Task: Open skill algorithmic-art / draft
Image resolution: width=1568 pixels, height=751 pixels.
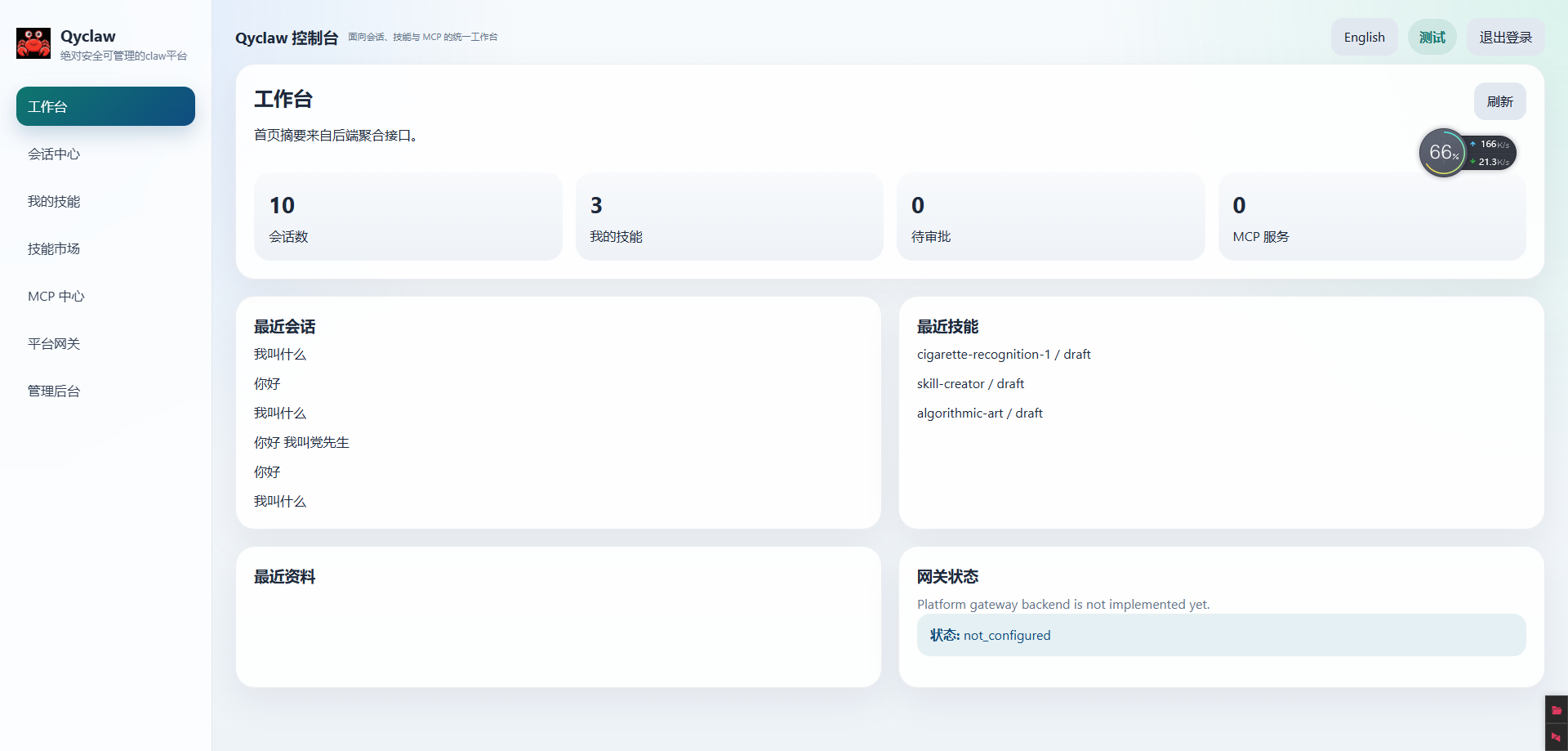Action: (979, 413)
